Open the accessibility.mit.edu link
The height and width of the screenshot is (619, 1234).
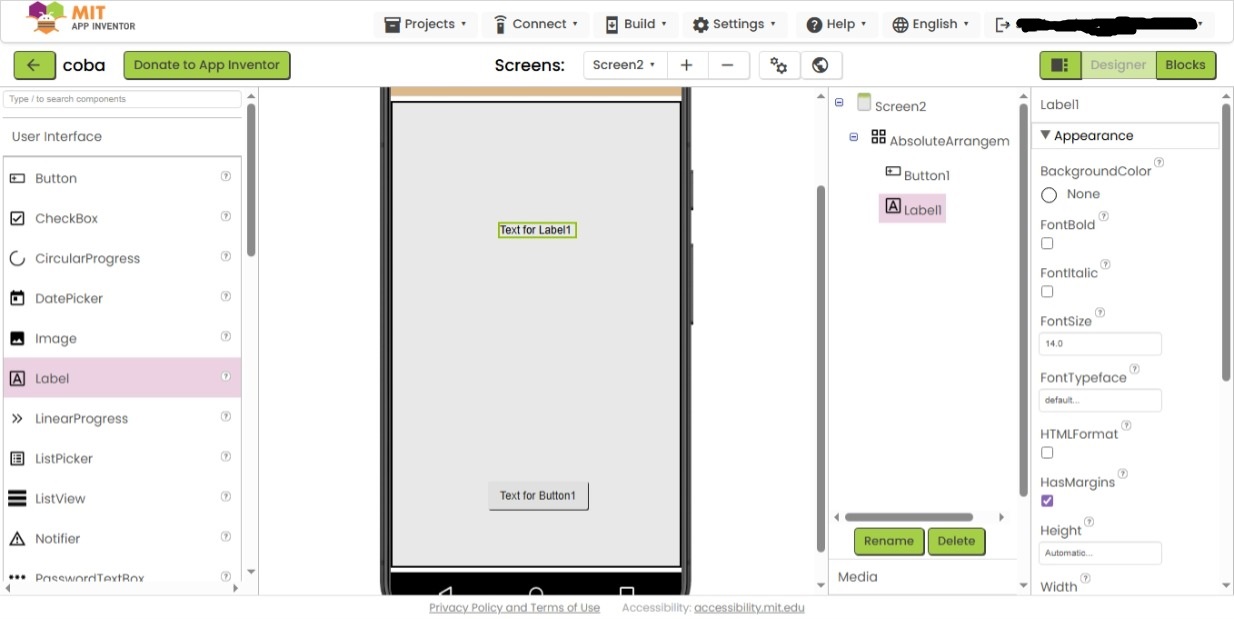point(749,608)
